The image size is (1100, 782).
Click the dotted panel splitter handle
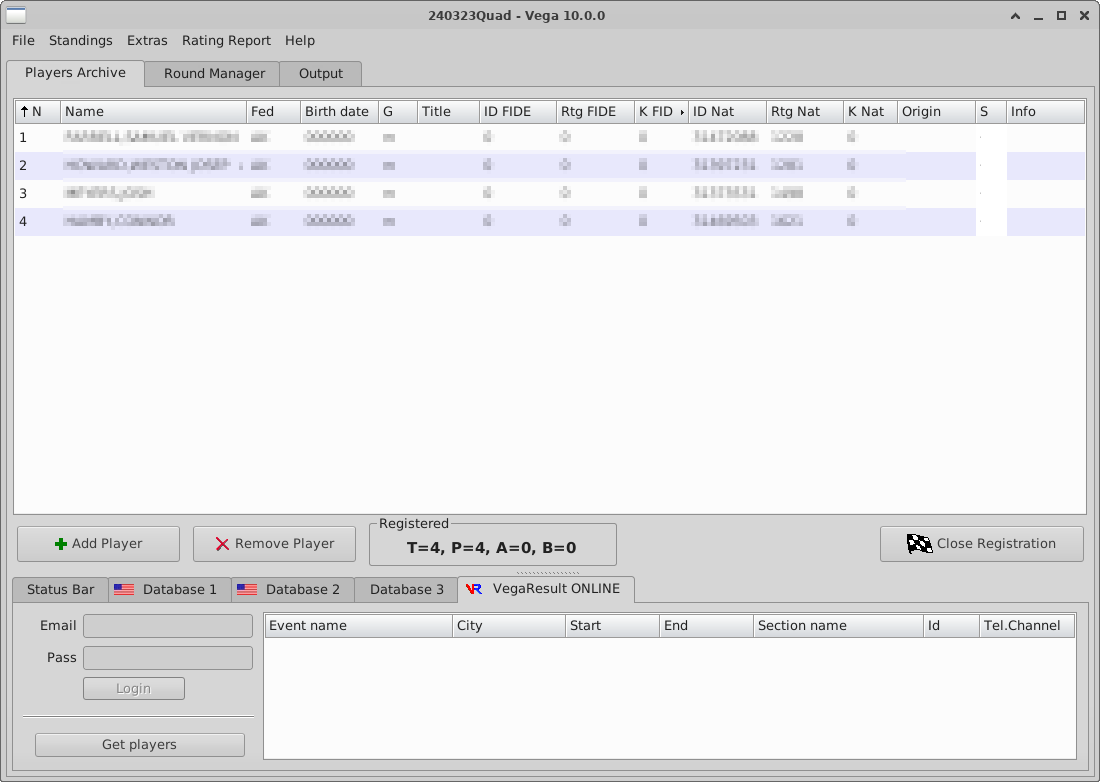click(548, 573)
